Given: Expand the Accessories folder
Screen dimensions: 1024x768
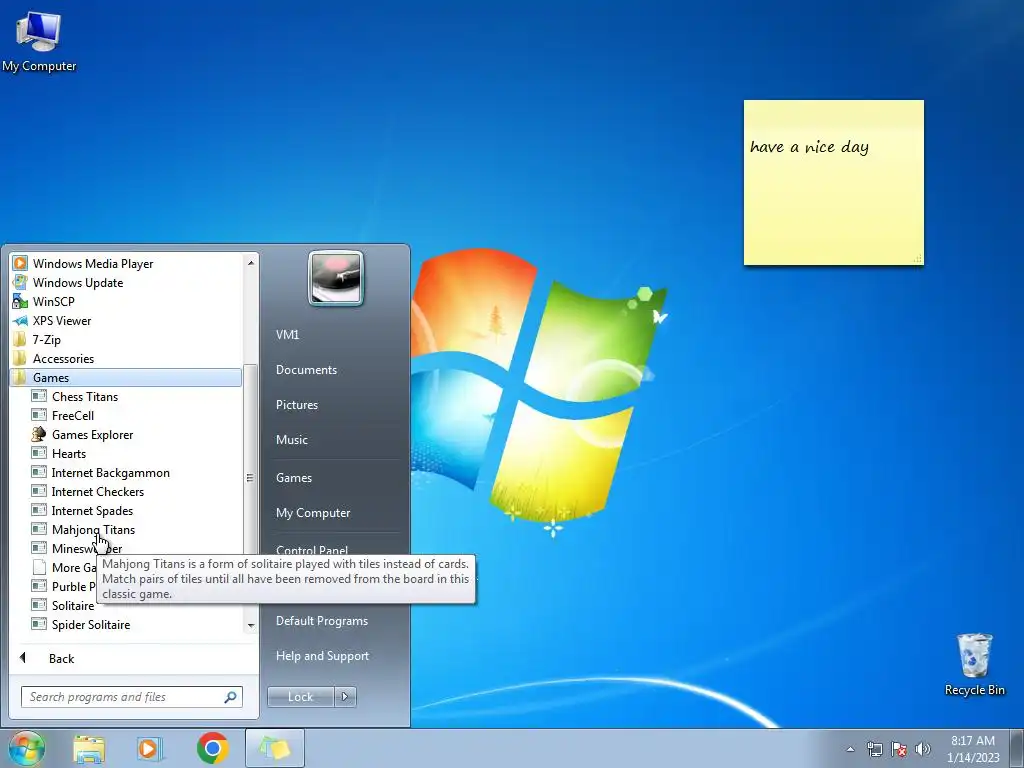Looking at the screenshot, I should 125,359.
